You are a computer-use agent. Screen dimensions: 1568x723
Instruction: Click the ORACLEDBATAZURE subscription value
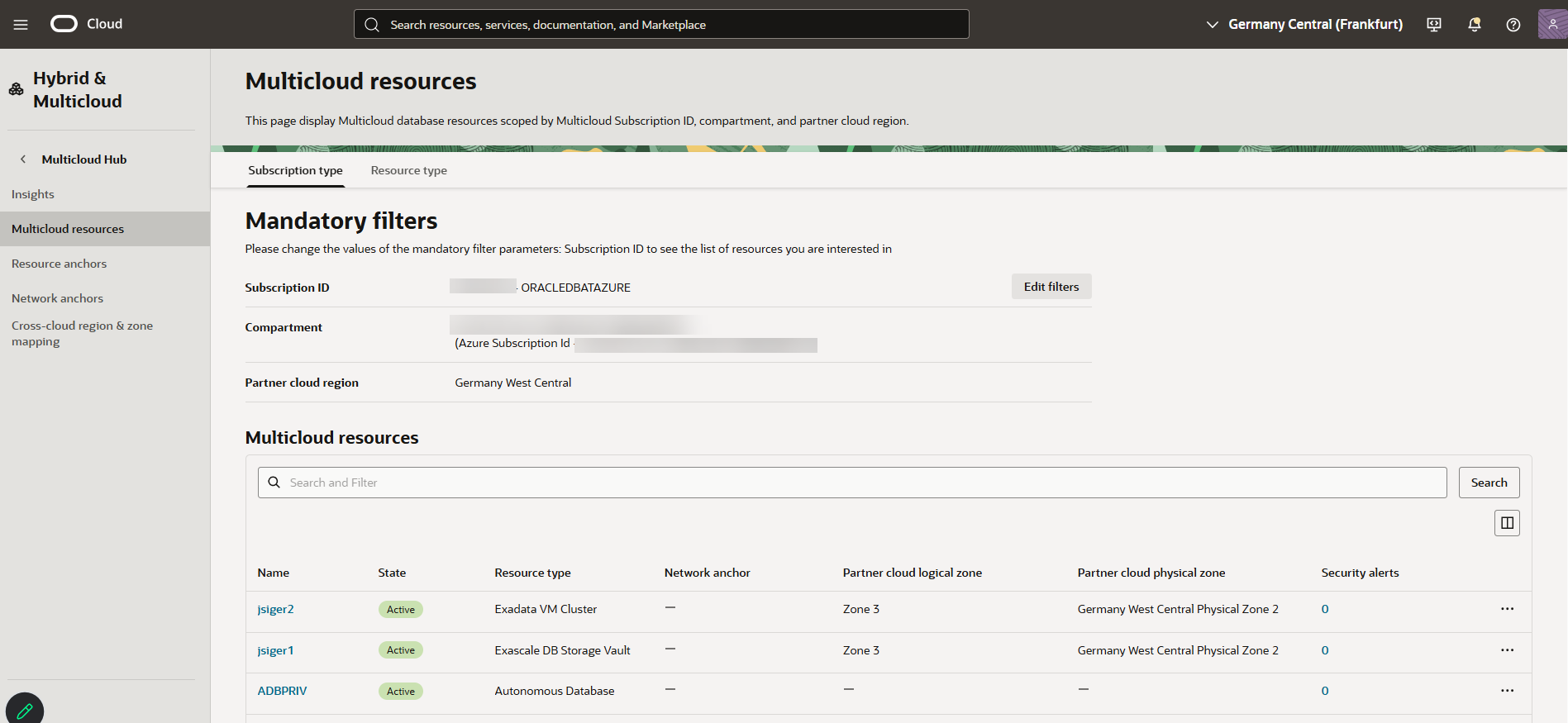click(575, 288)
